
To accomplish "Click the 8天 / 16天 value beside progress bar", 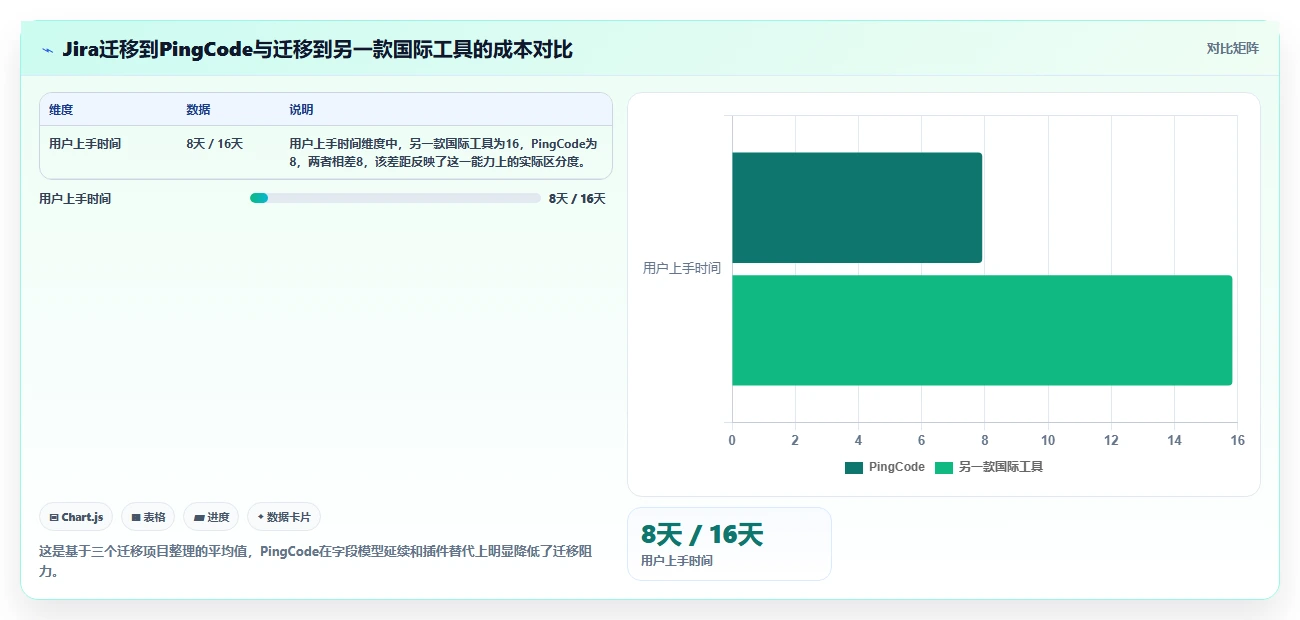I will coord(577,199).
